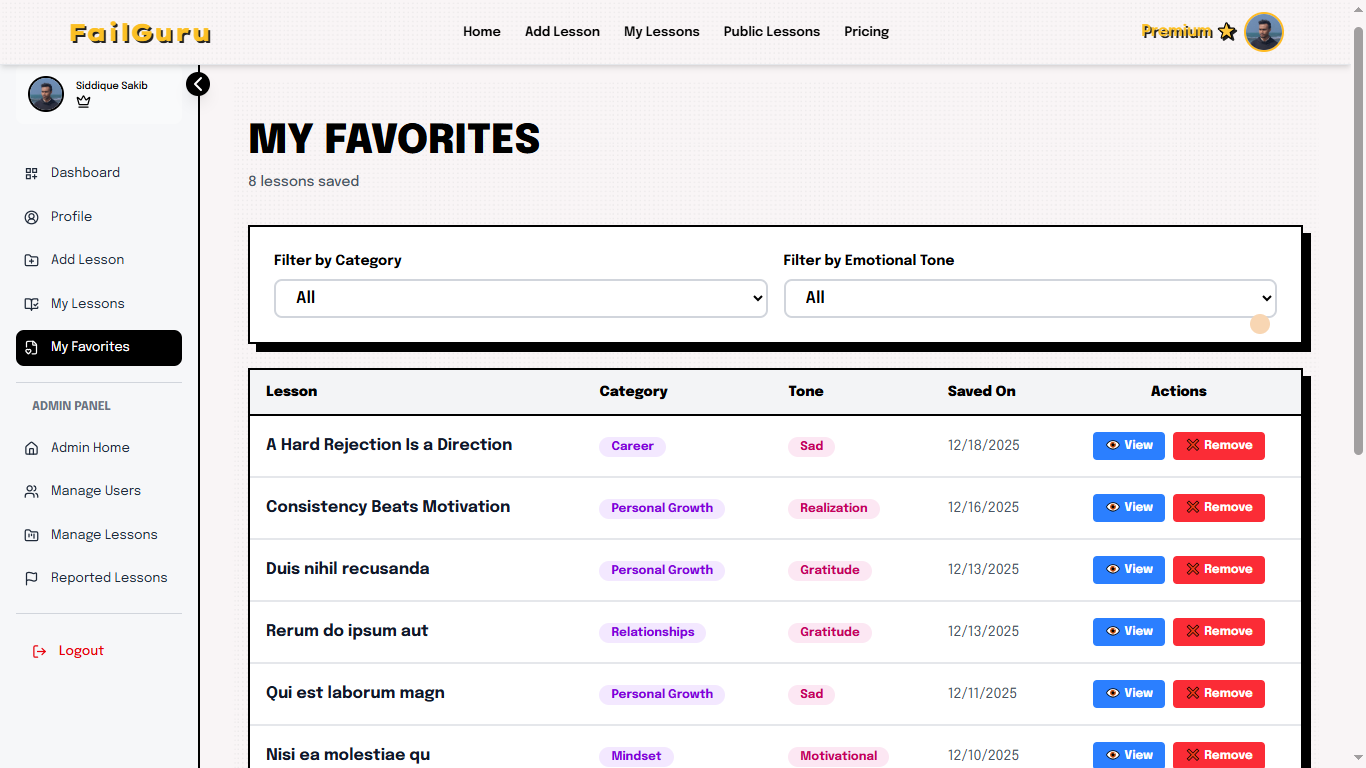
Task: Remove Qui est laborum magn from favorites
Action: point(1219,694)
